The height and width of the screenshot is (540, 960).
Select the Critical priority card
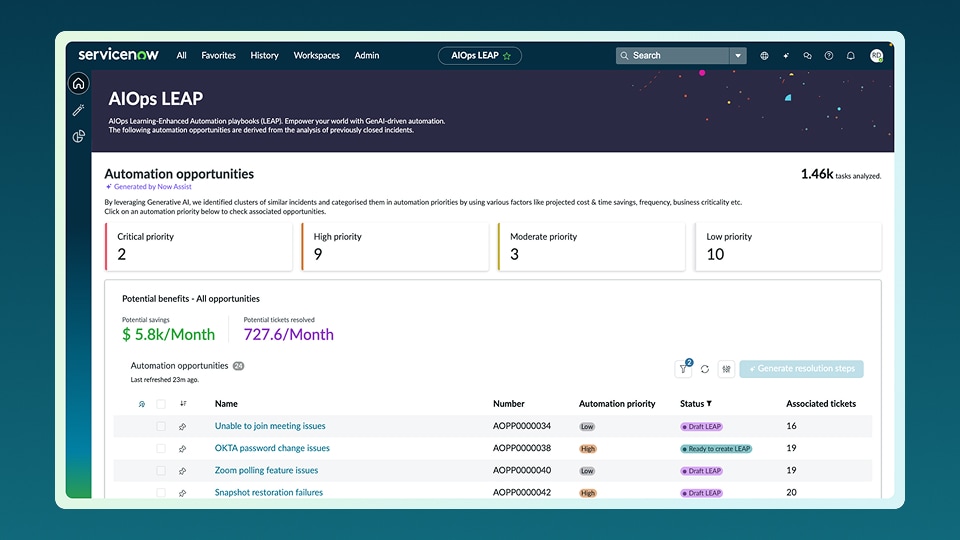(198, 246)
